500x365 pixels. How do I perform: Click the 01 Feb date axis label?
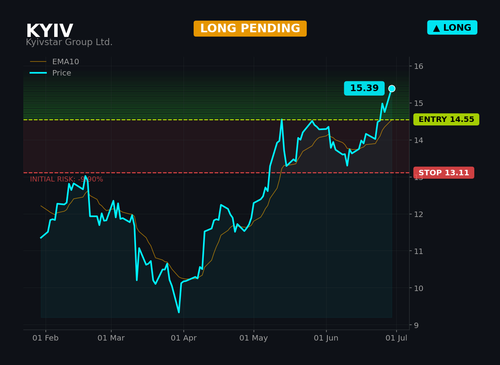click(x=45, y=338)
